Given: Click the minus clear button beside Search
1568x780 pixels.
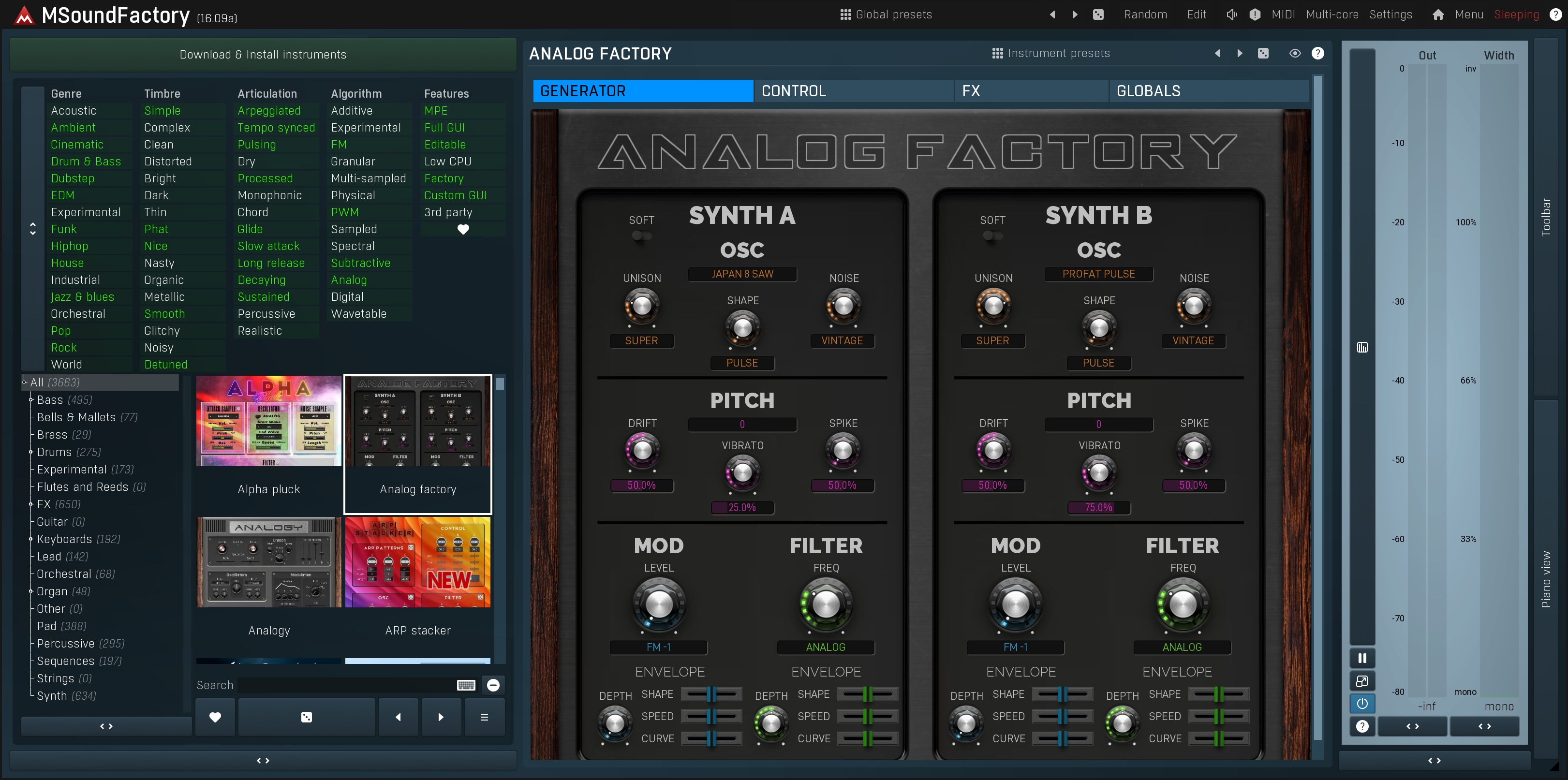Looking at the screenshot, I should (494, 686).
